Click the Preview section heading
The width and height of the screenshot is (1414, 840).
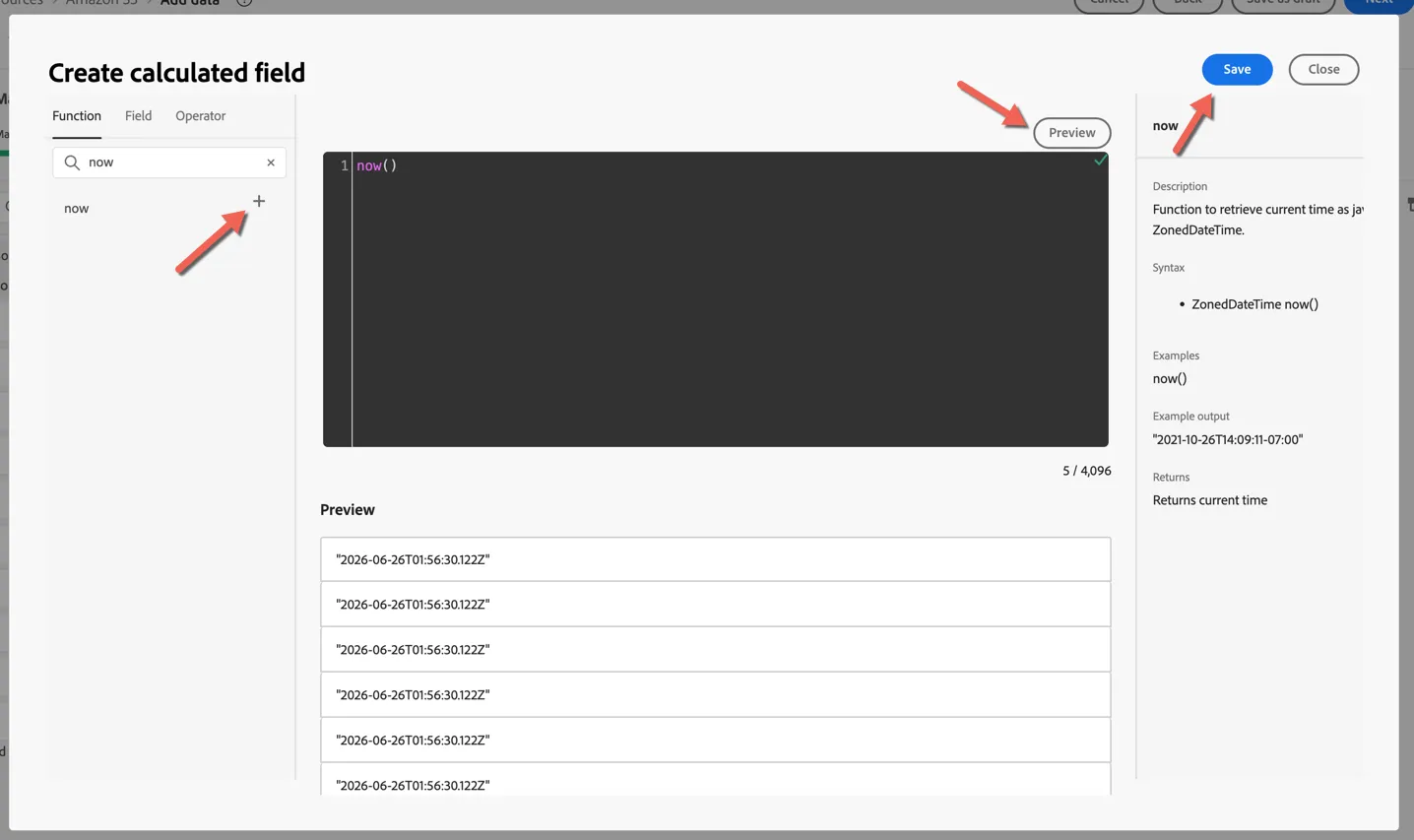[x=348, y=510]
